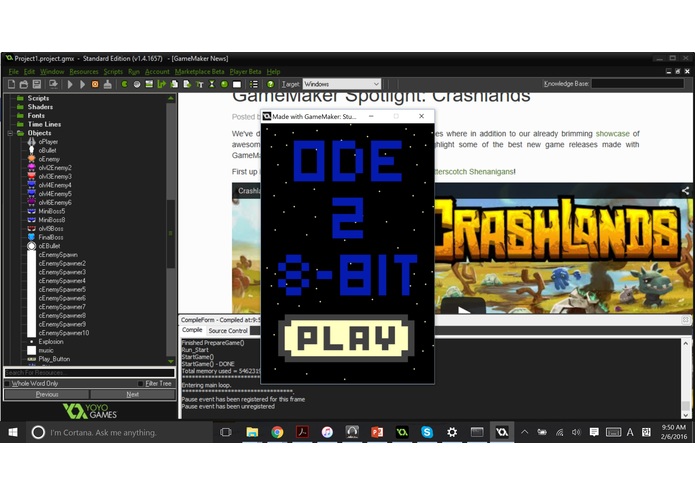Switch to the Compile tab
Screen dimensions: 695x494
(x=192, y=330)
